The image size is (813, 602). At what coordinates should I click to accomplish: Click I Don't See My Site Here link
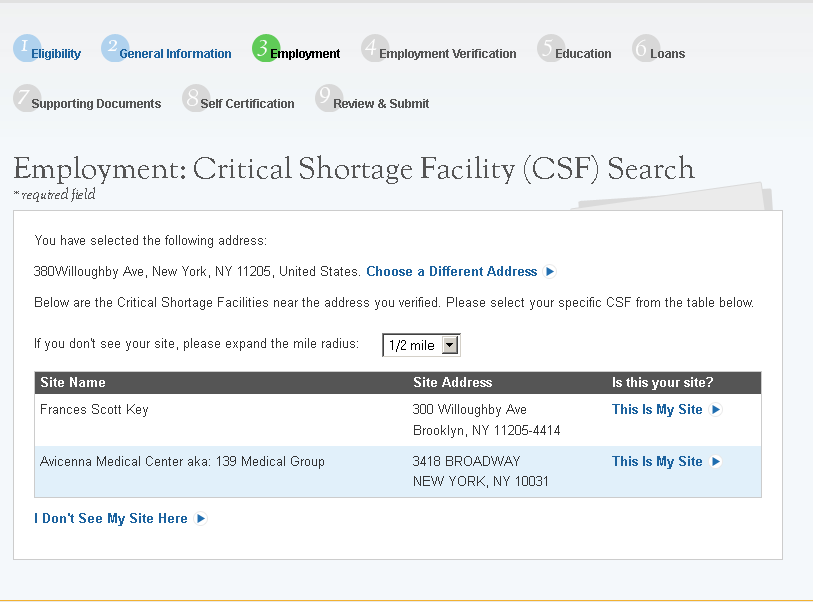111,519
